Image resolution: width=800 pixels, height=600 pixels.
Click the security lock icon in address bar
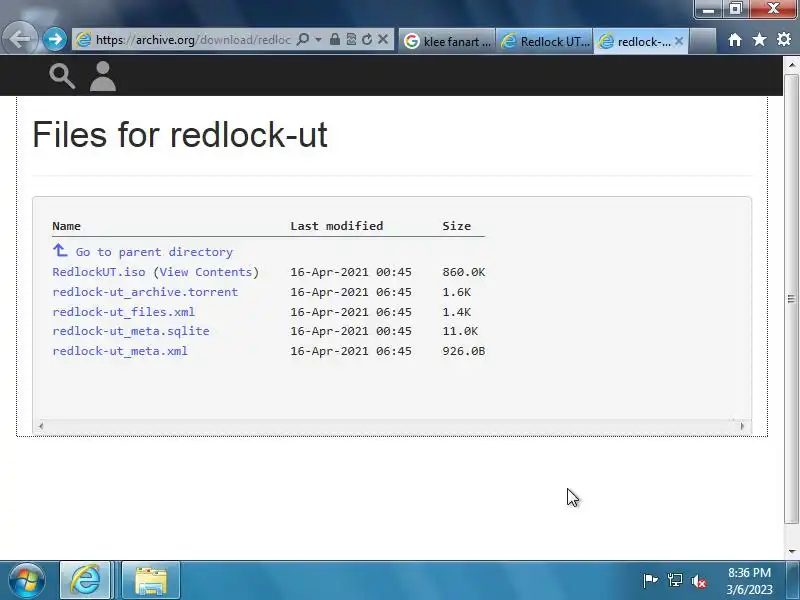[335, 39]
